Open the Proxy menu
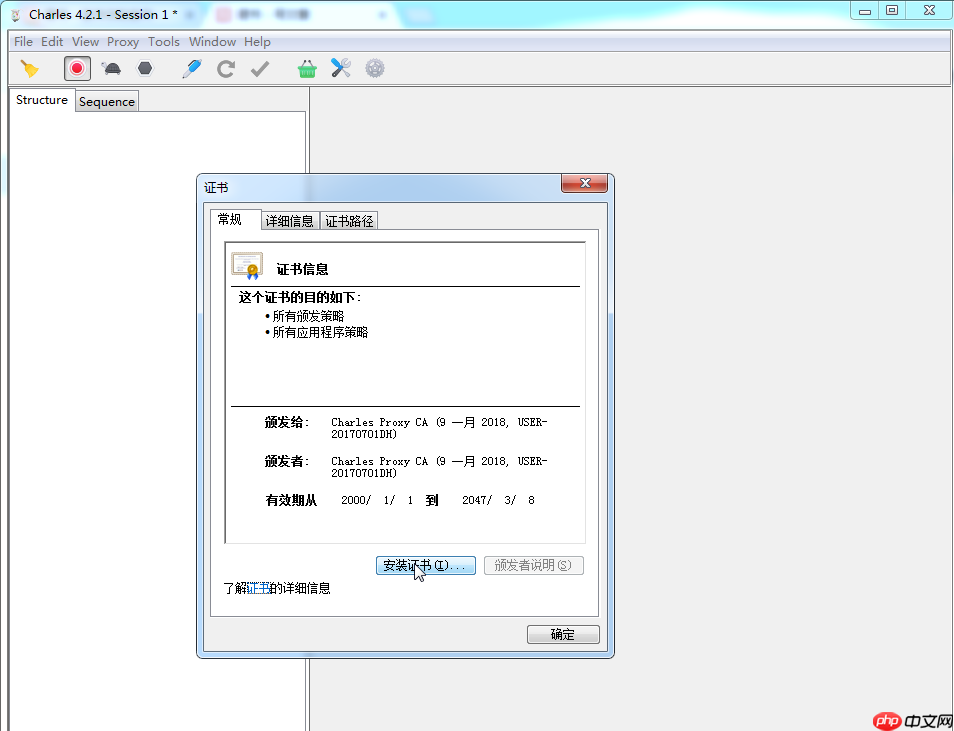Image resolution: width=954 pixels, height=731 pixels. point(122,41)
